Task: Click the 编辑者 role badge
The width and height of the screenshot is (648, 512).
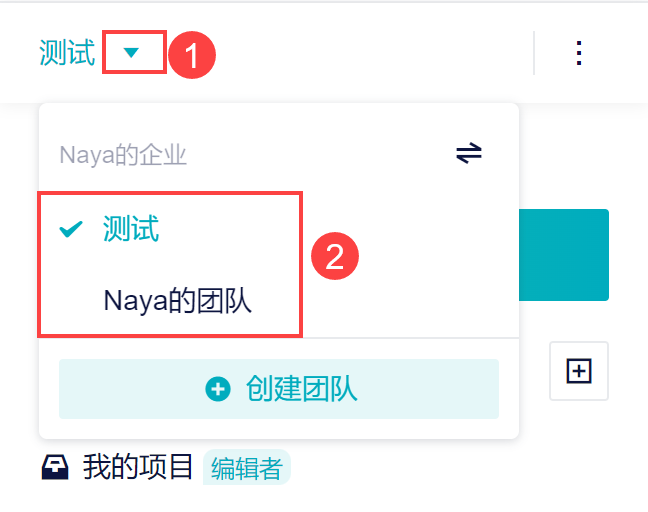Action: [x=246, y=468]
